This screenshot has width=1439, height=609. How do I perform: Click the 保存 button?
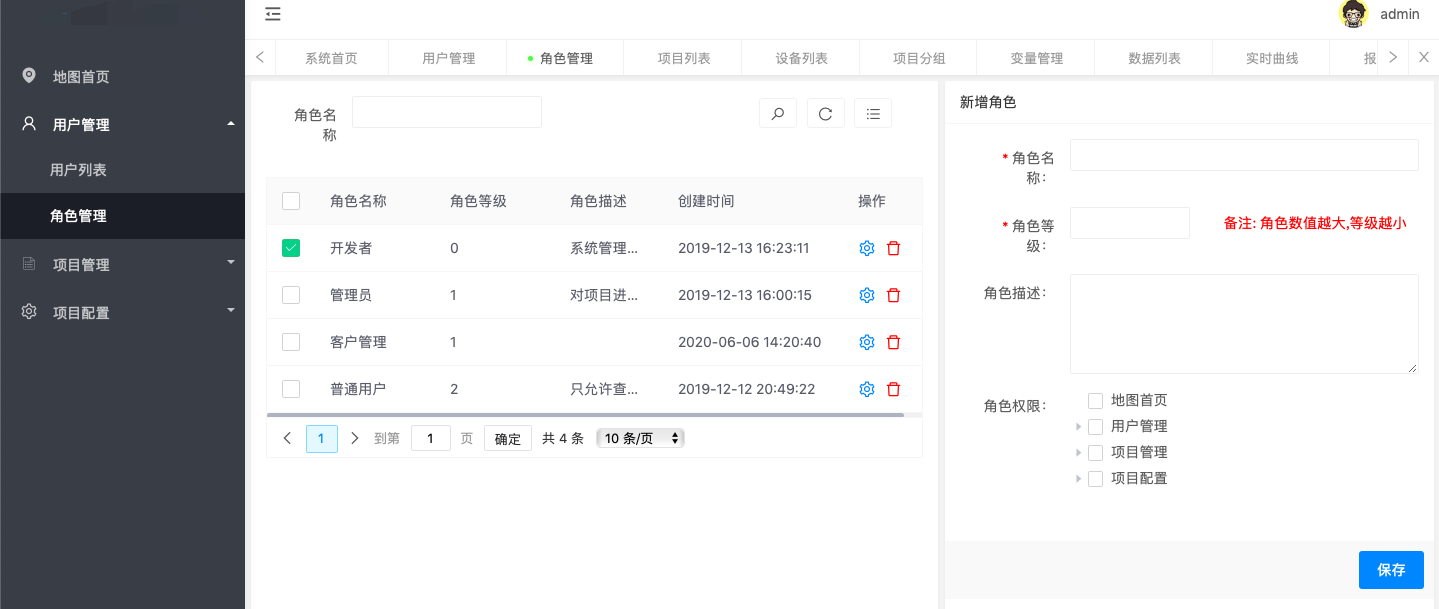pyautogui.click(x=1391, y=570)
